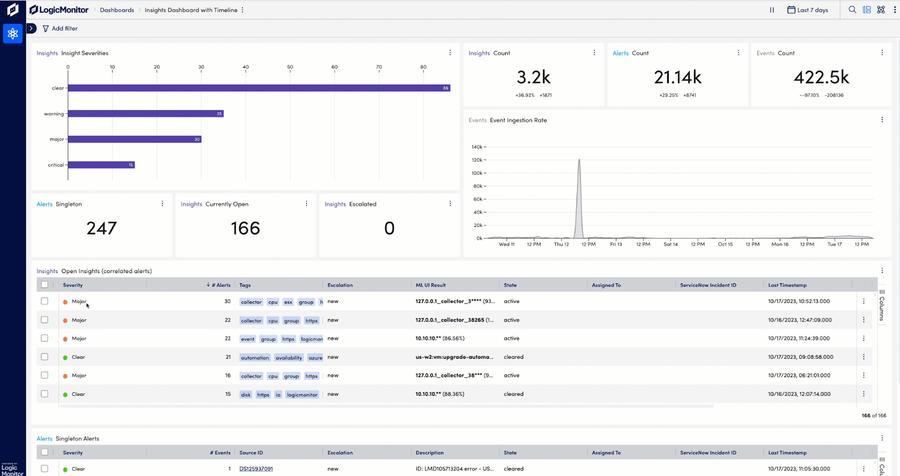Toggle the dashboard layout view icon
This screenshot has width=900, height=476.
[867, 10]
